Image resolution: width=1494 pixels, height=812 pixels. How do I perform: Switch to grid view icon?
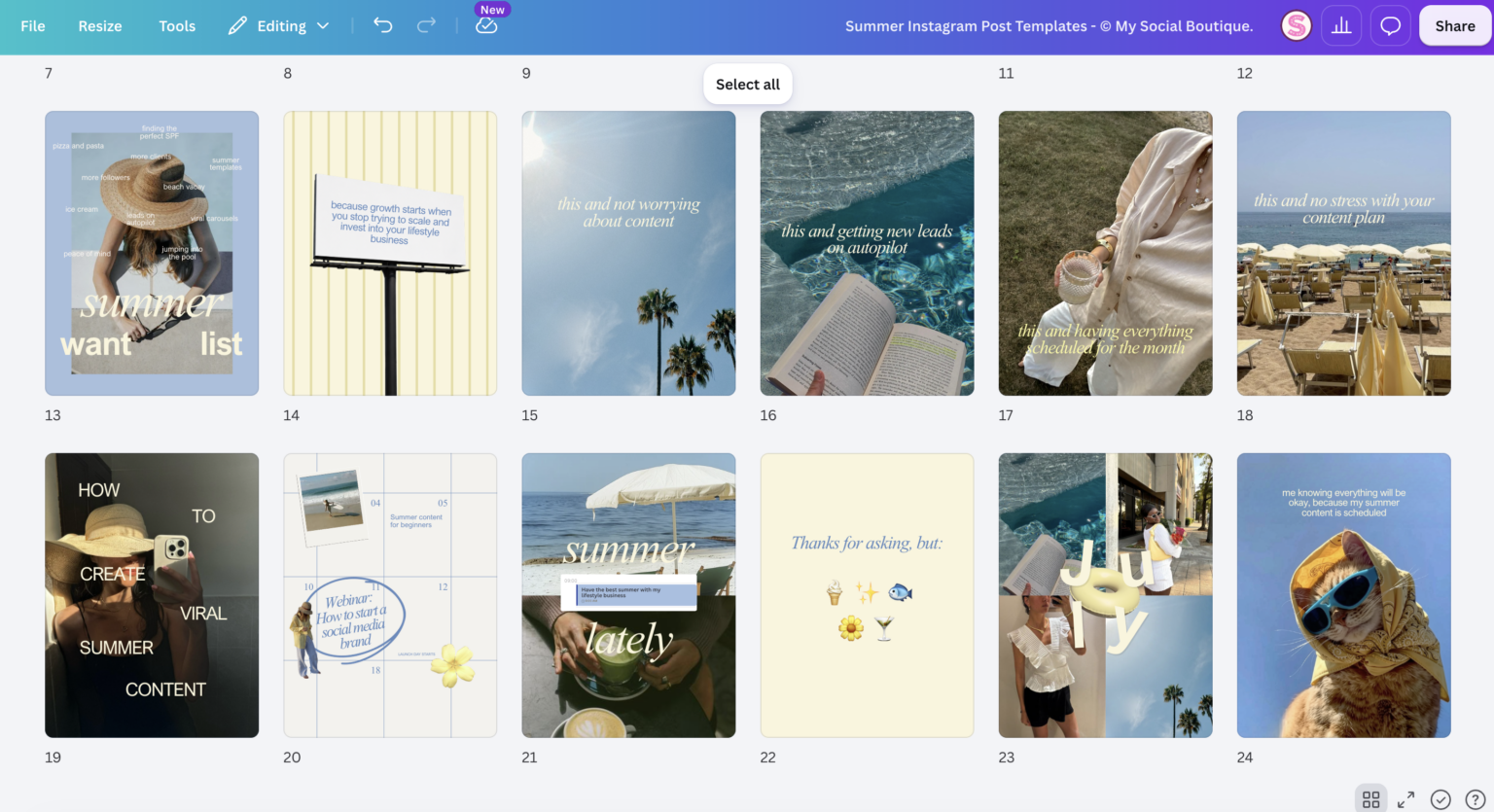[x=1371, y=799]
